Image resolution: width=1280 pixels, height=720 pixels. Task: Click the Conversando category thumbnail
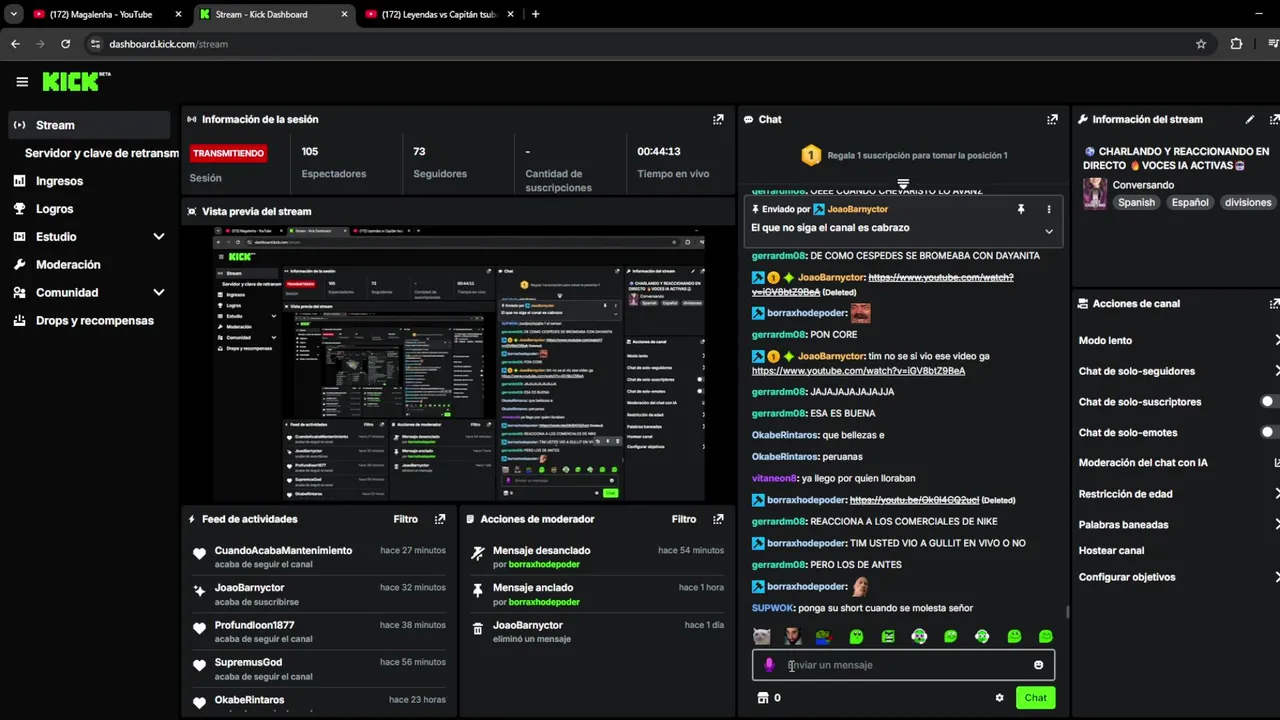(x=1095, y=193)
